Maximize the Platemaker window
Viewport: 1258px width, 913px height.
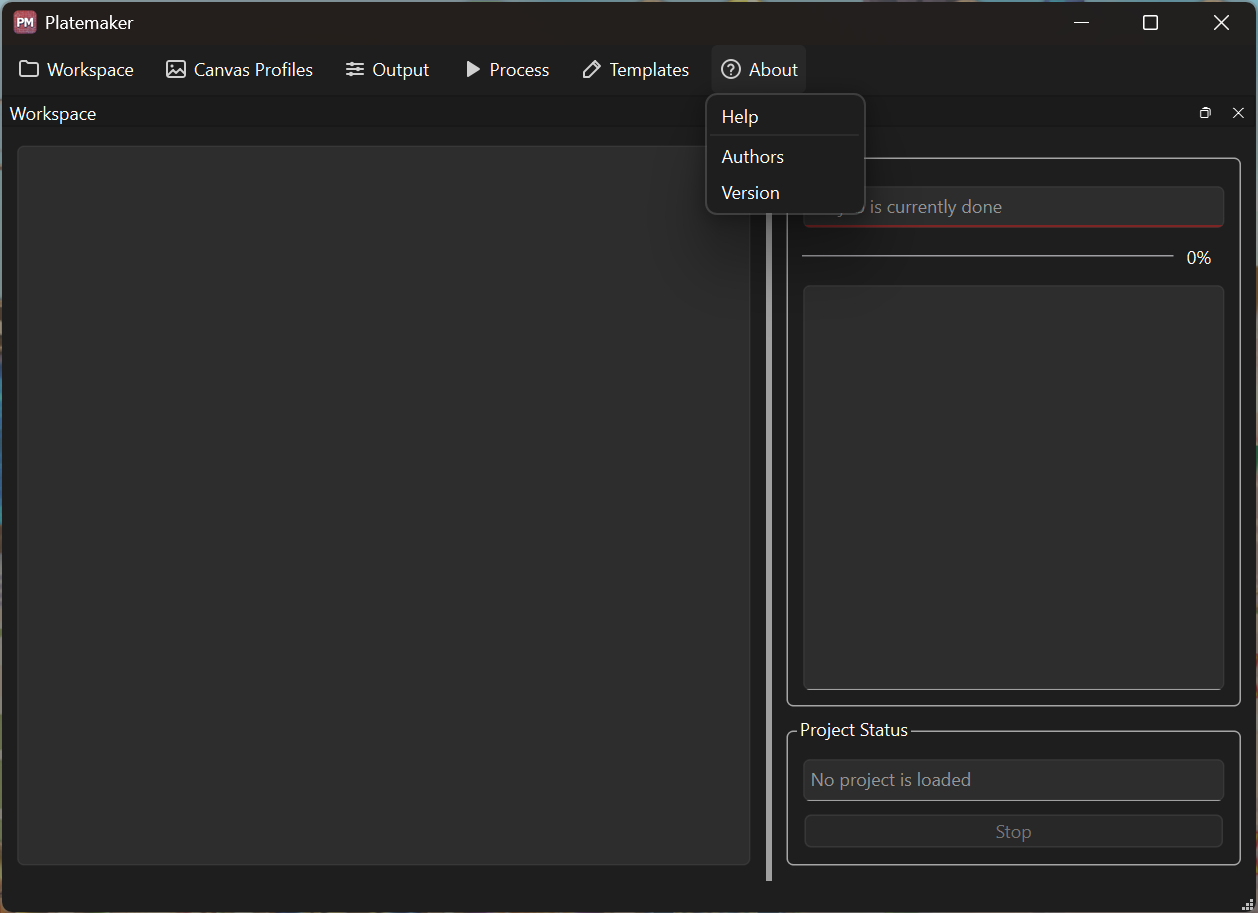tap(1150, 22)
